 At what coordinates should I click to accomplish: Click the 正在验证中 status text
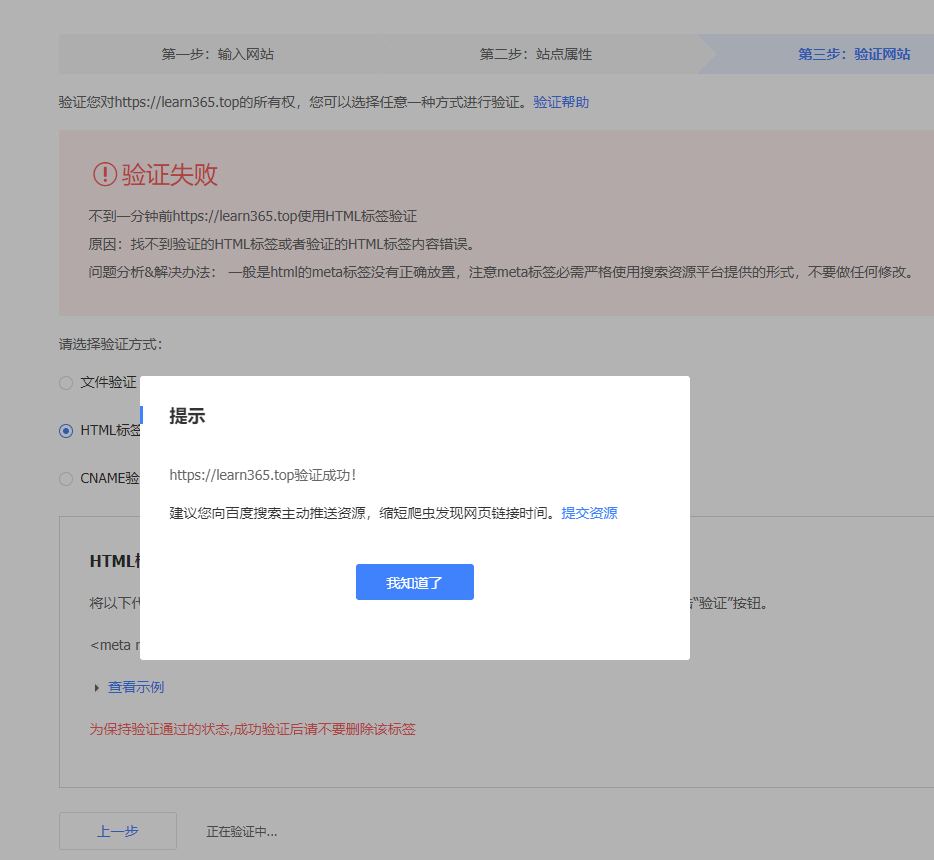click(x=241, y=831)
